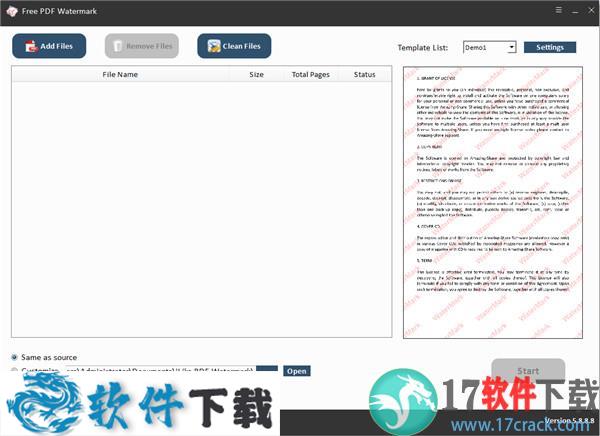The width and height of the screenshot is (600, 436).
Task: Expand the Template List dropdown showing Demo1
Action: point(511,47)
